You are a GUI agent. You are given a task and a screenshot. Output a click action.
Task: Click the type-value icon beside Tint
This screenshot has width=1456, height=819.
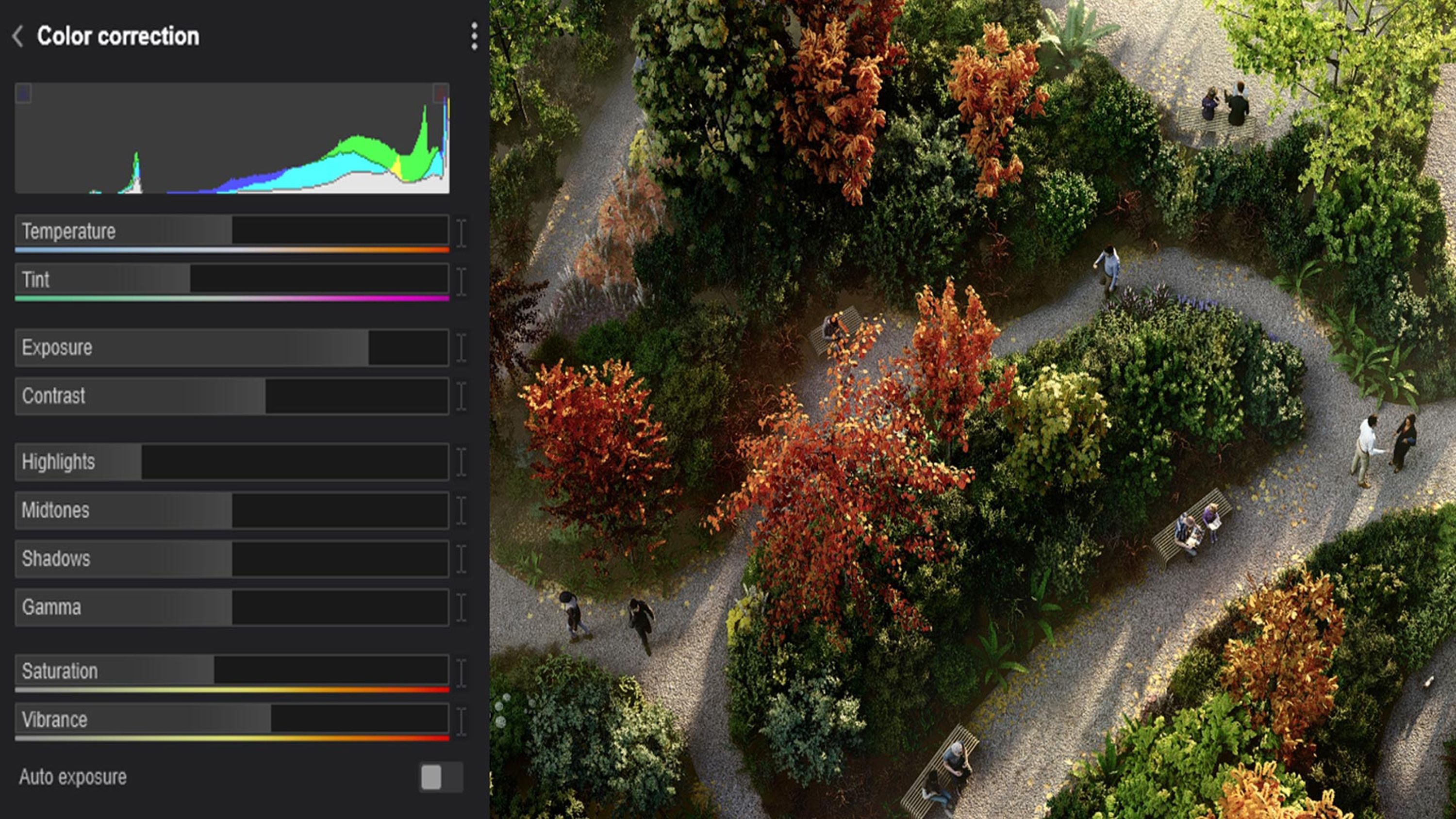461,281
